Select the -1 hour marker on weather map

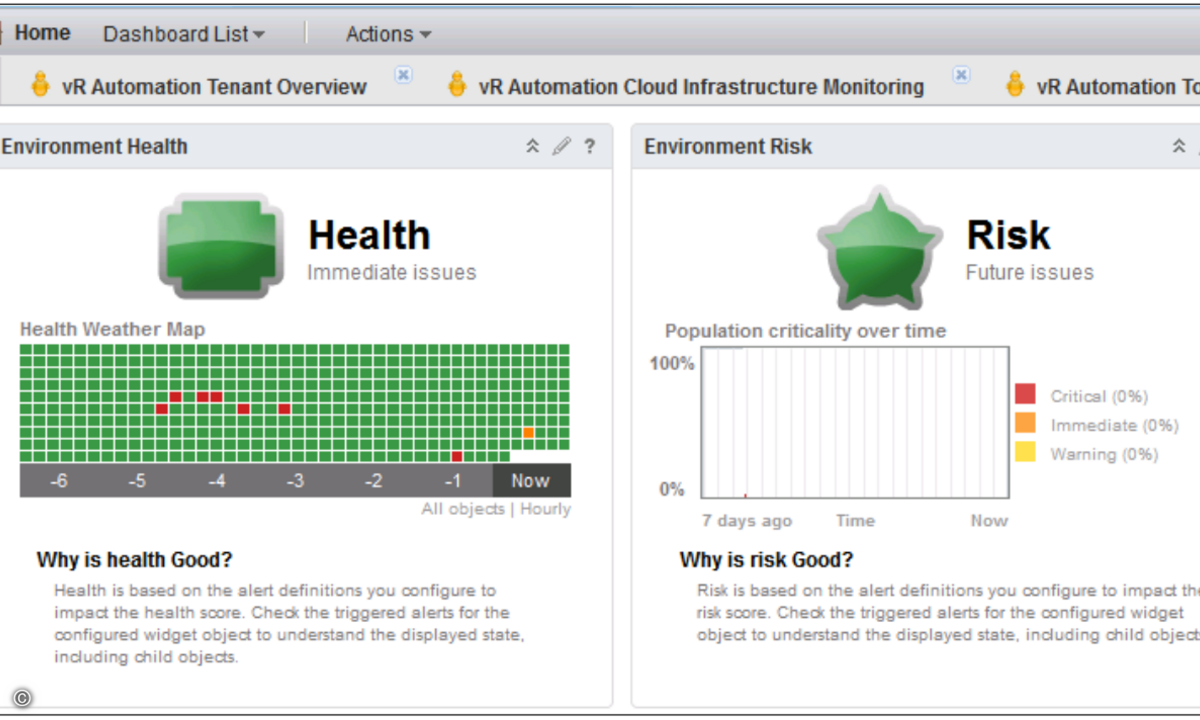coord(453,481)
